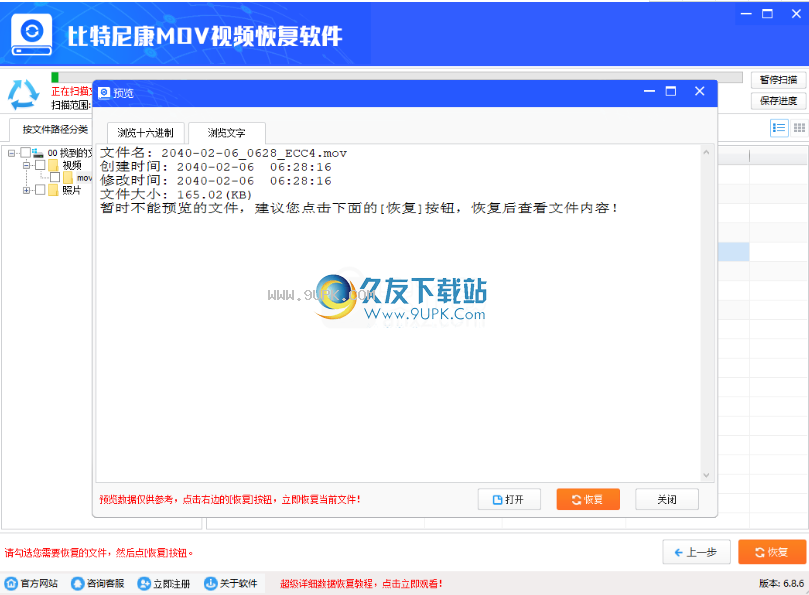Click 关闭 button in preview dialog

pos(667,499)
